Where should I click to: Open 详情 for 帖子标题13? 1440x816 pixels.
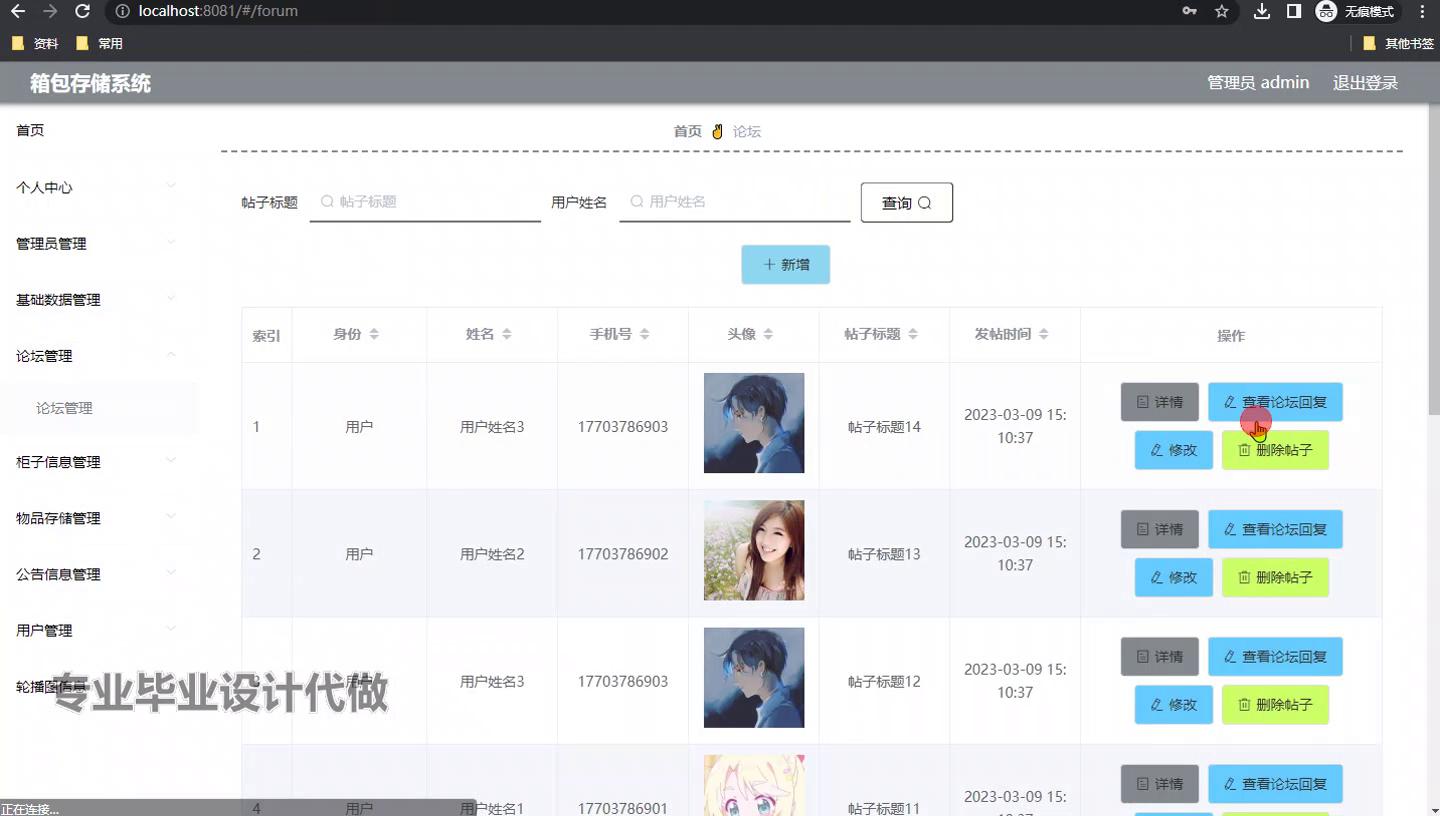1159,529
